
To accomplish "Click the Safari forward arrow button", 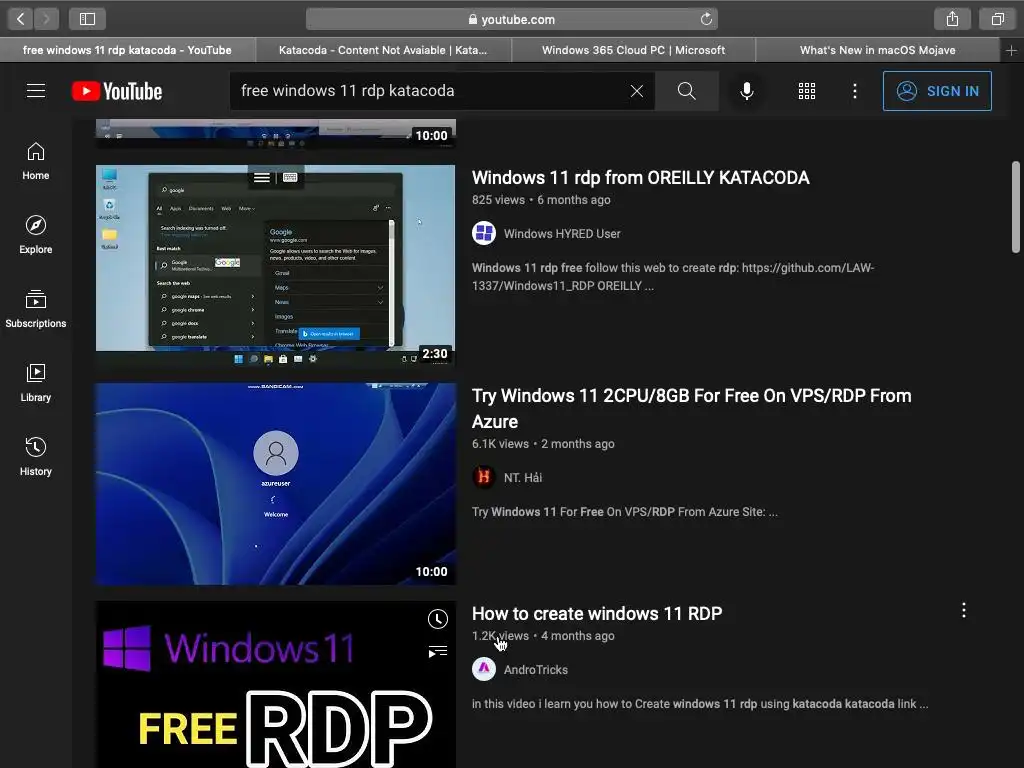I will pyautogui.click(x=46, y=19).
